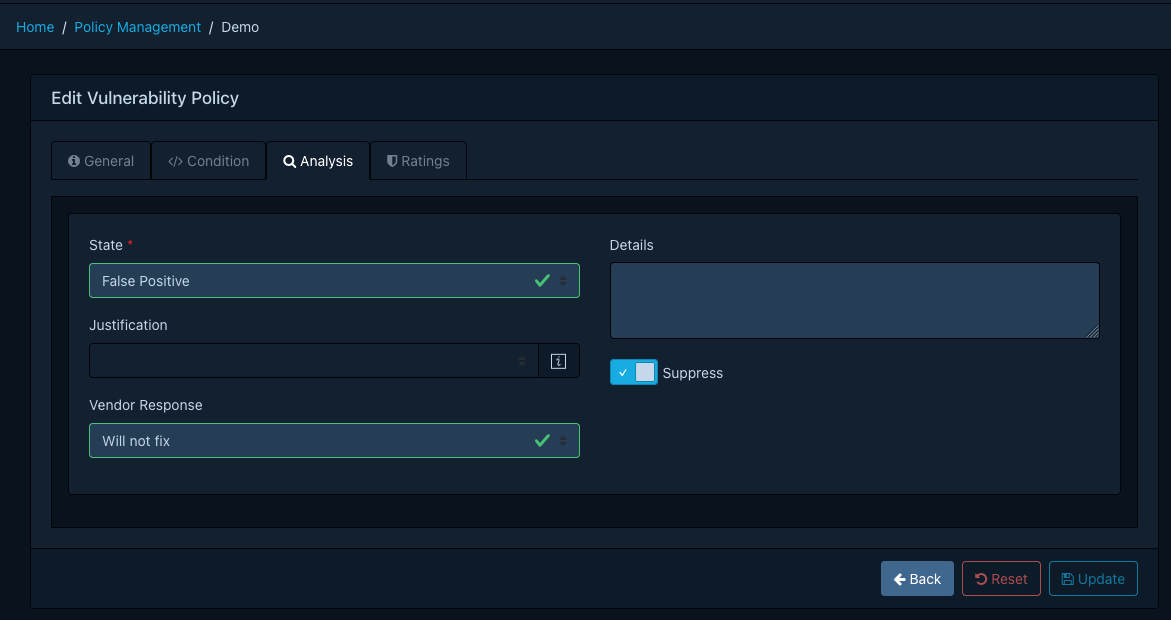
Task: Click inside the Details text area
Action: (854, 300)
